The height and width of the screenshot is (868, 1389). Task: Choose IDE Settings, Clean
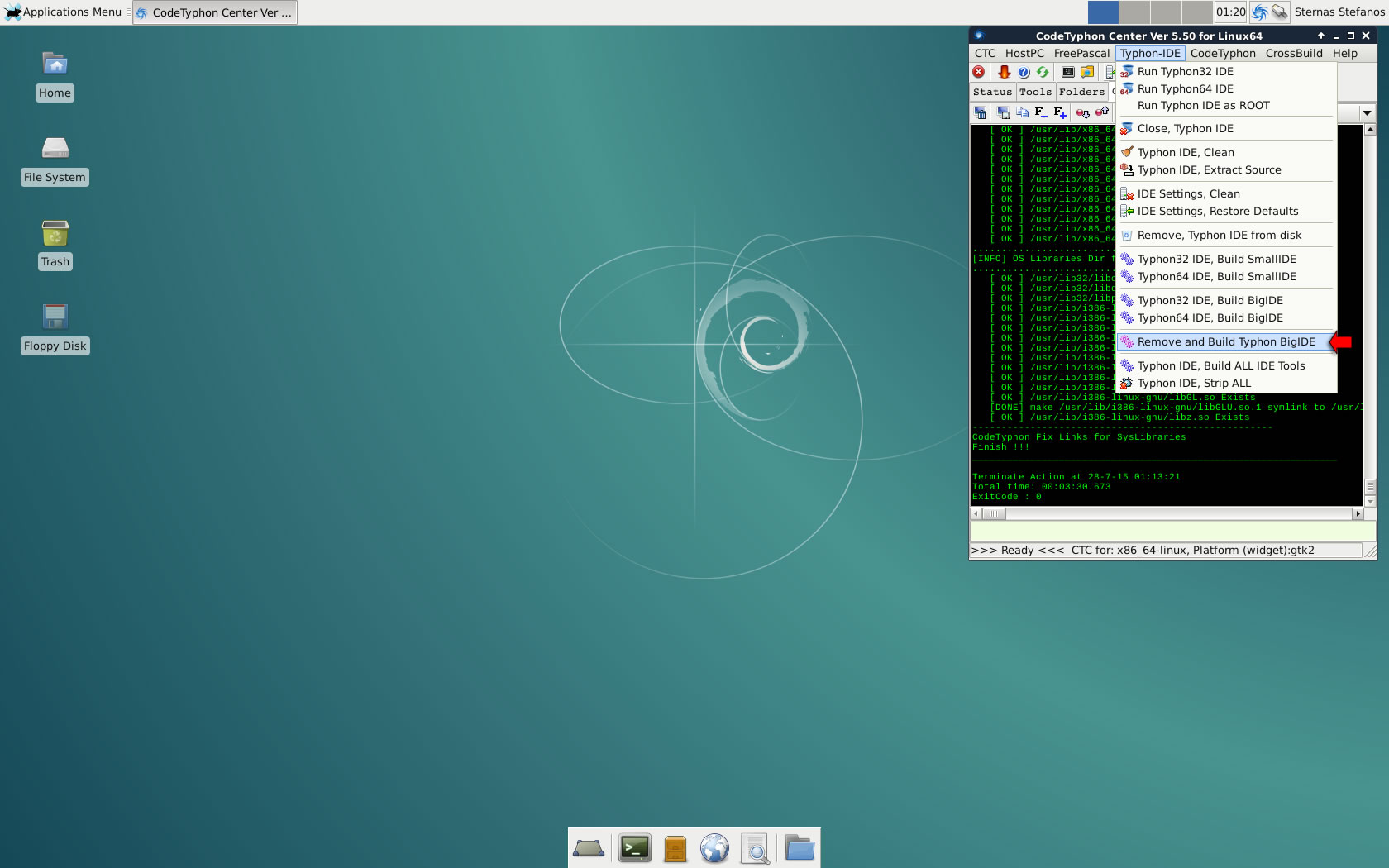pos(1226,193)
